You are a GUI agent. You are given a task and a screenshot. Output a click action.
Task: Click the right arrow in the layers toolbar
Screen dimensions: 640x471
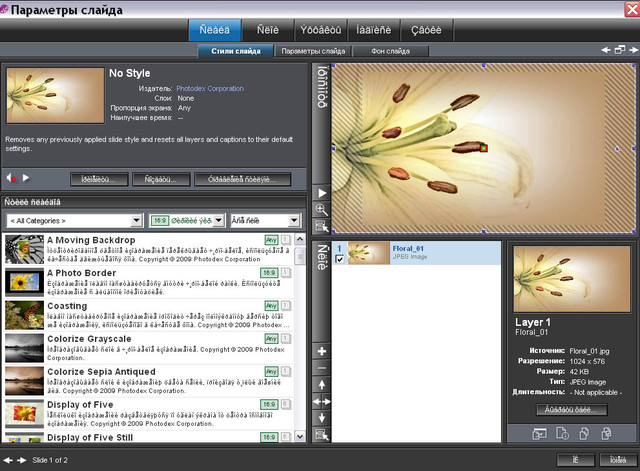click(x=327, y=402)
